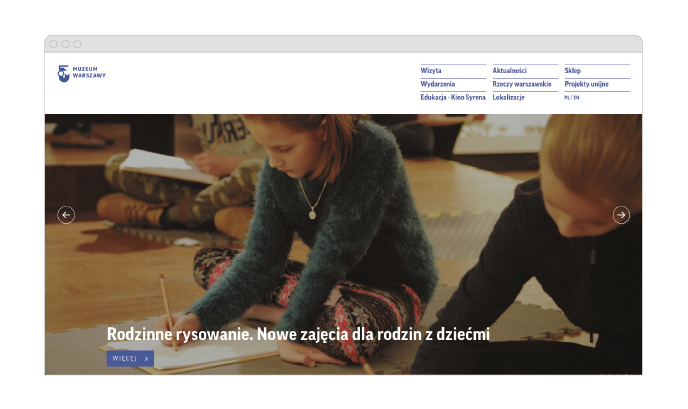Visit the Sklep link
688x409 pixels.
click(x=572, y=71)
